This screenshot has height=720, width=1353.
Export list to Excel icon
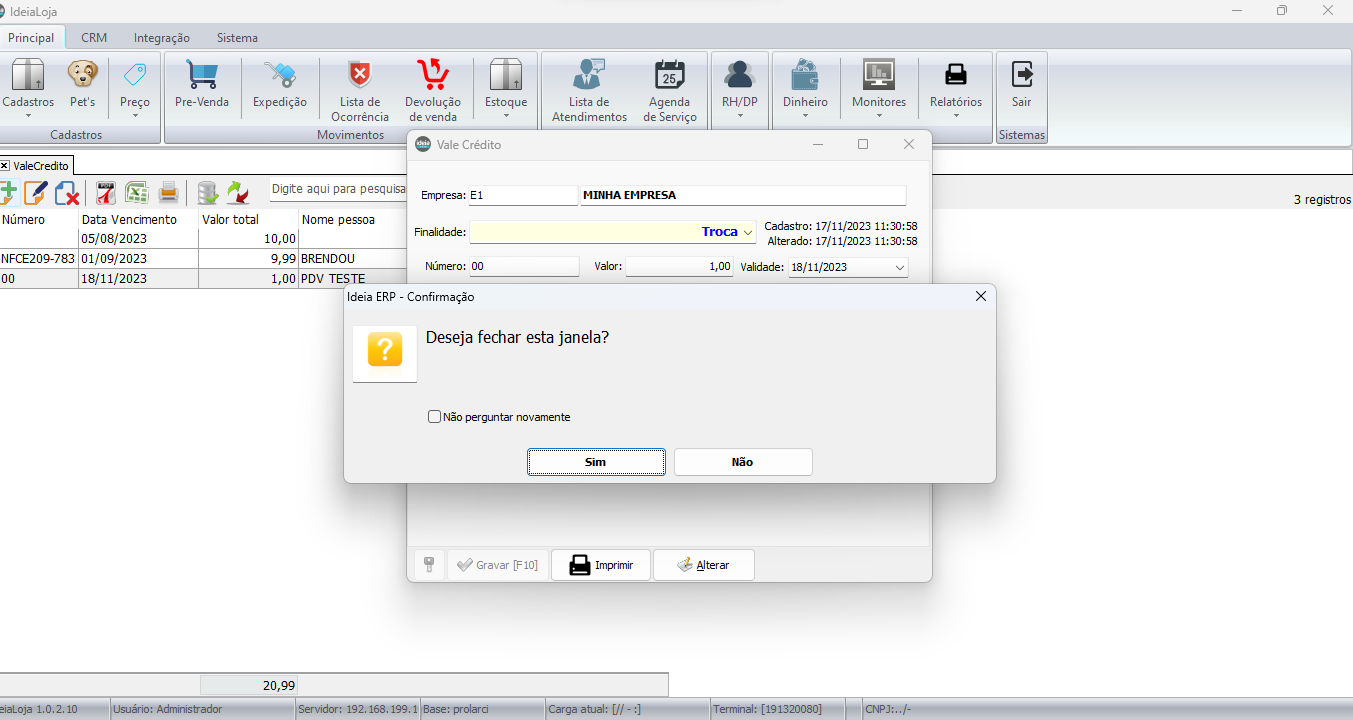point(137,192)
